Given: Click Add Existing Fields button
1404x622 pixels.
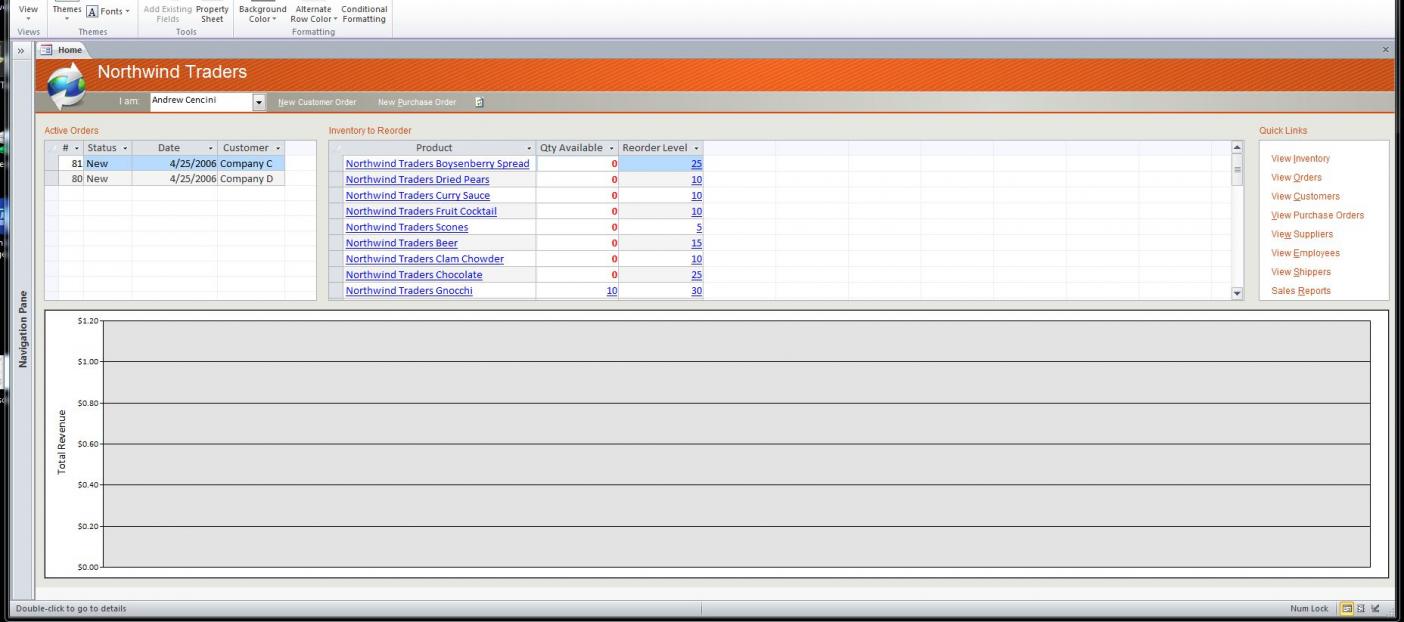Looking at the screenshot, I should [167, 14].
